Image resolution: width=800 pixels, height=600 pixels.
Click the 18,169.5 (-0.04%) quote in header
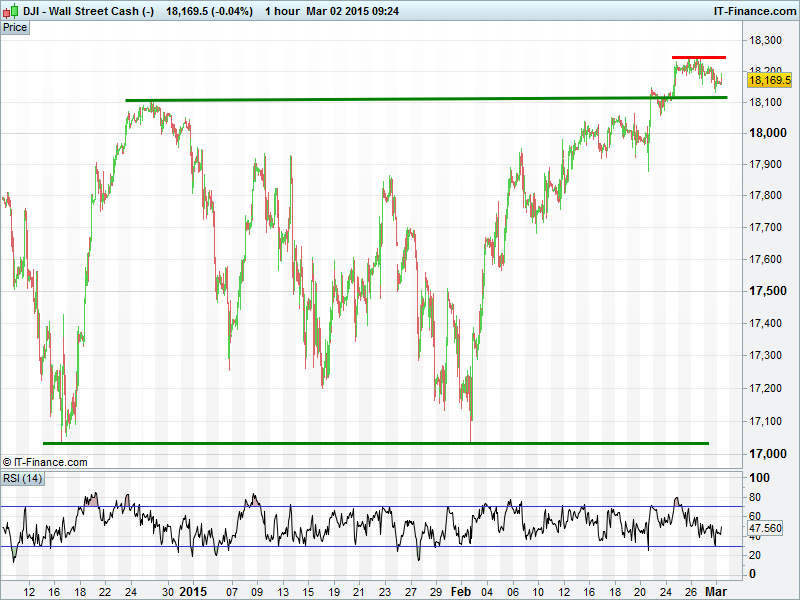[209, 10]
